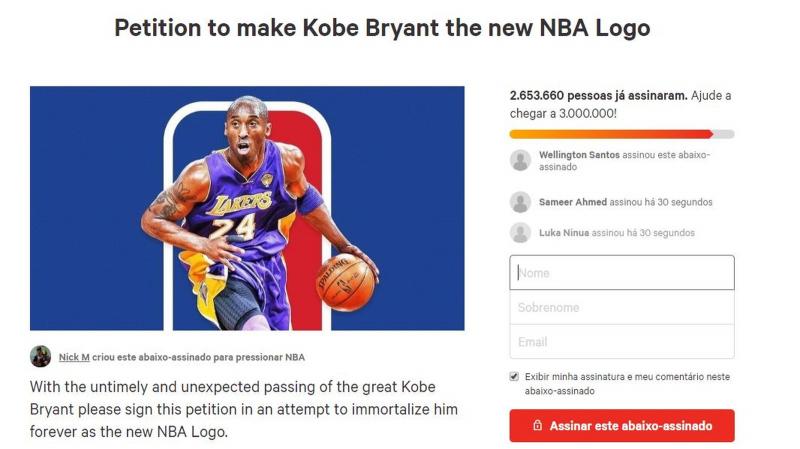Click Nick M's profile avatar
This screenshot has height=449, width=800.
[x=40, y=356]
